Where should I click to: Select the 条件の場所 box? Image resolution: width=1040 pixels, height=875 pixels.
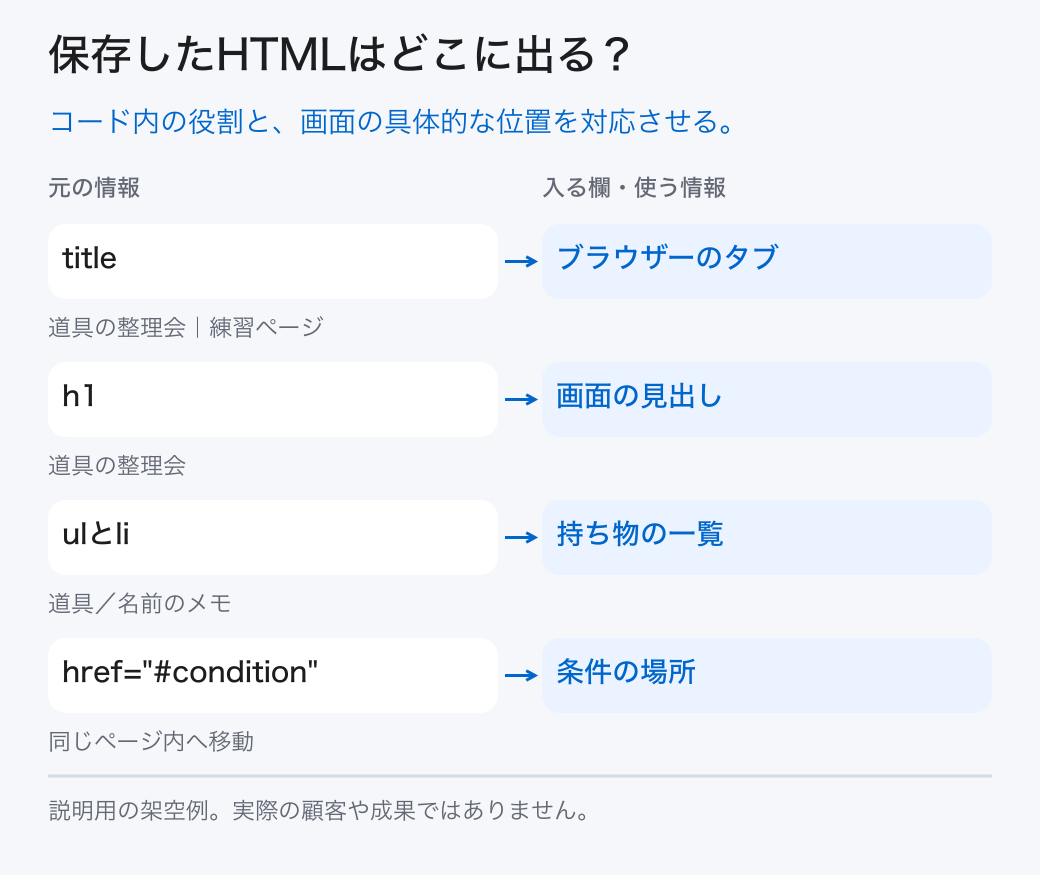point(767,675)
